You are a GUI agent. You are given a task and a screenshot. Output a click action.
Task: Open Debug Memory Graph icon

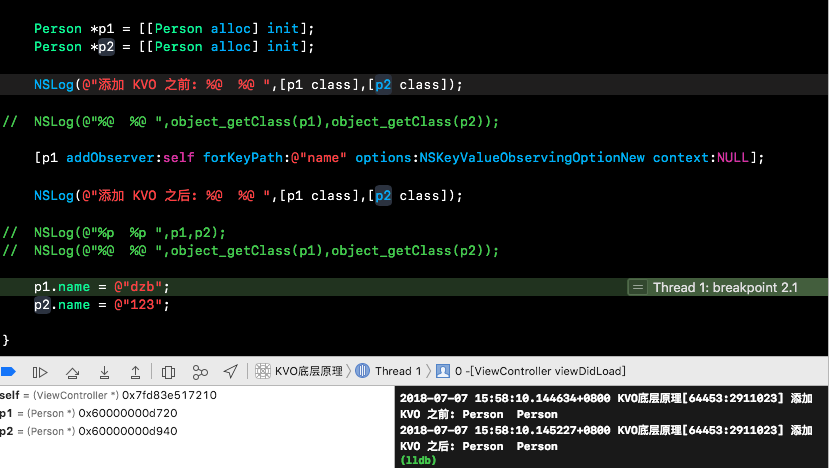click(200, 372)
